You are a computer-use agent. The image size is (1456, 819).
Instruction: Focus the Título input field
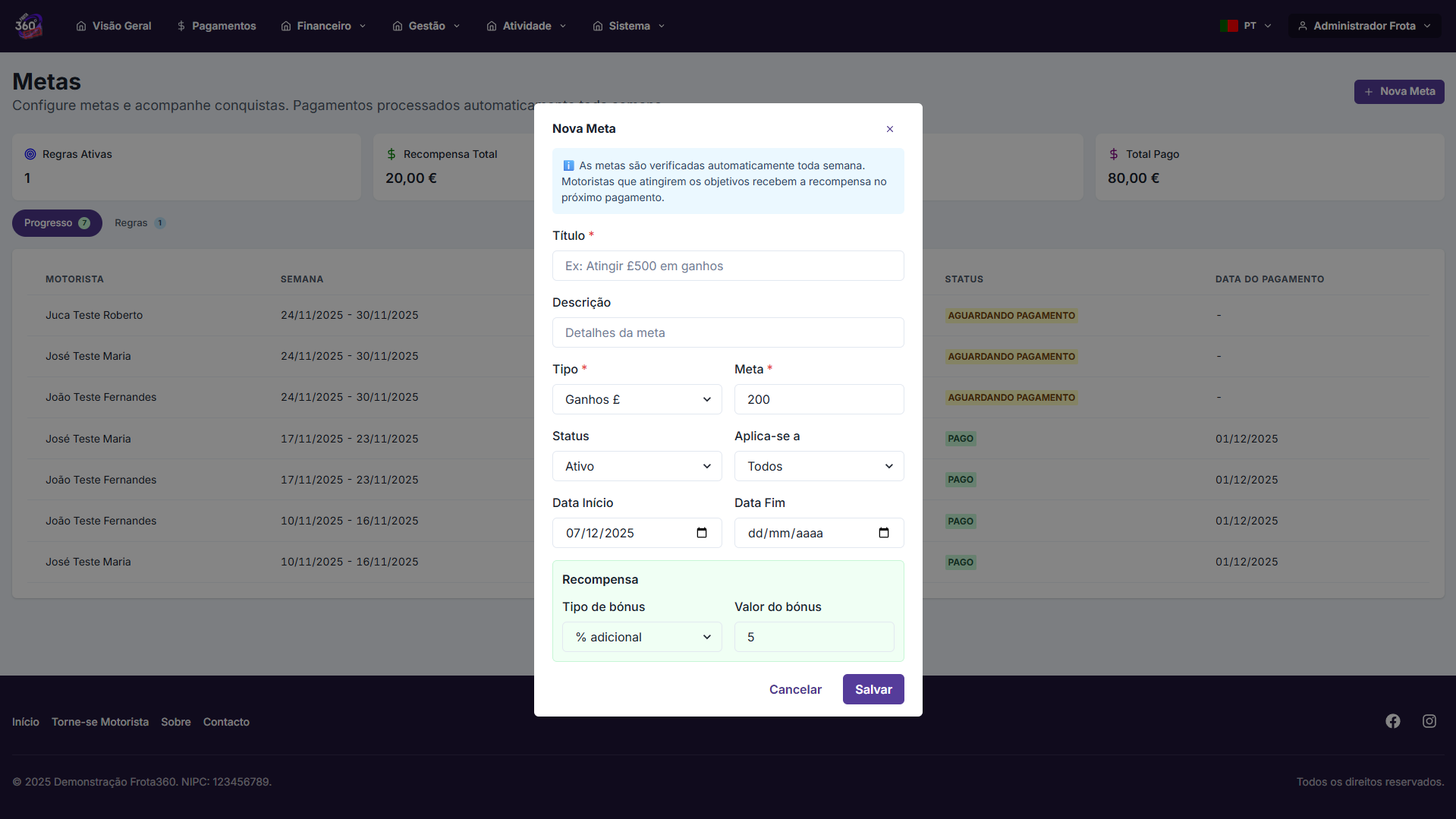click(x=728, y=266)
